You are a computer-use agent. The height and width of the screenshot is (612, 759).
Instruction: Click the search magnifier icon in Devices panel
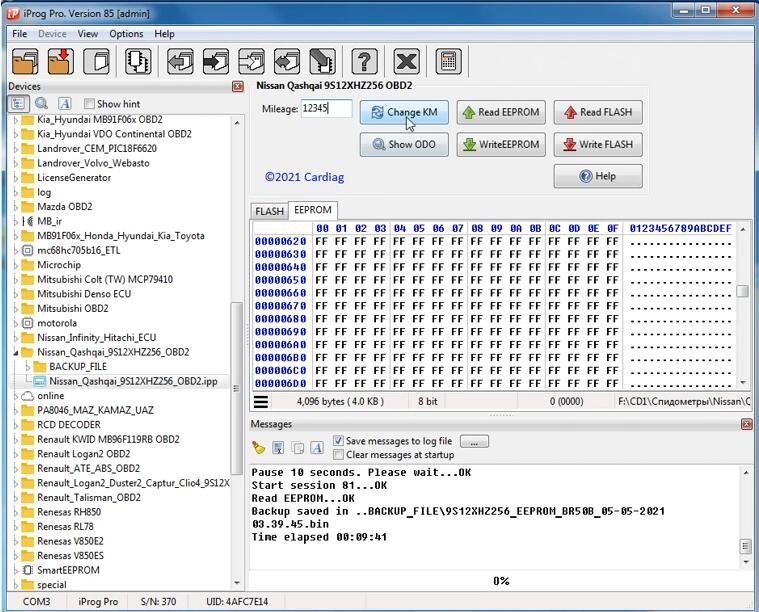tap(42, 104)
